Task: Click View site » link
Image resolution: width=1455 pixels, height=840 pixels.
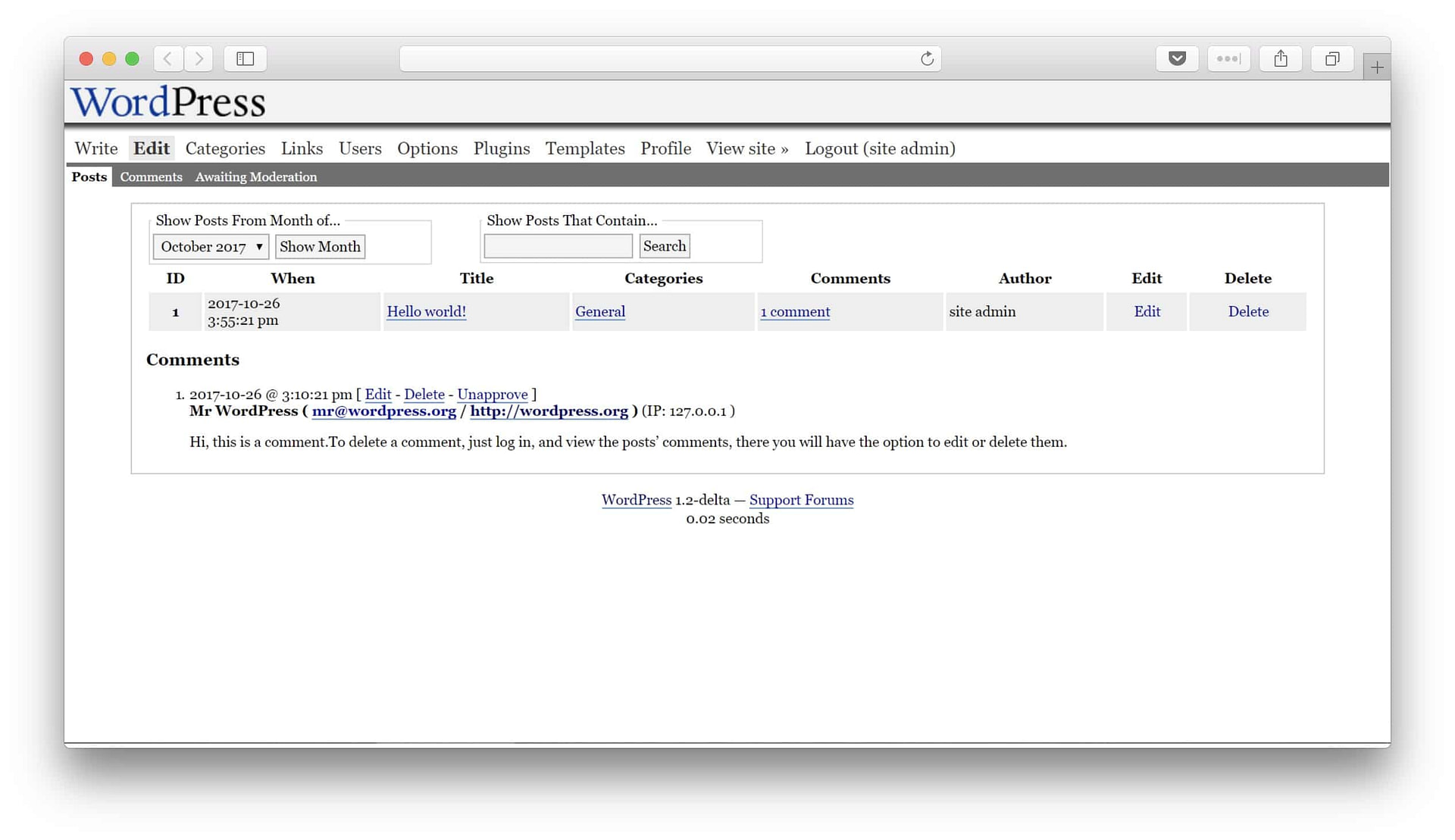Action: pyautogui.click(x=747, y=148)
